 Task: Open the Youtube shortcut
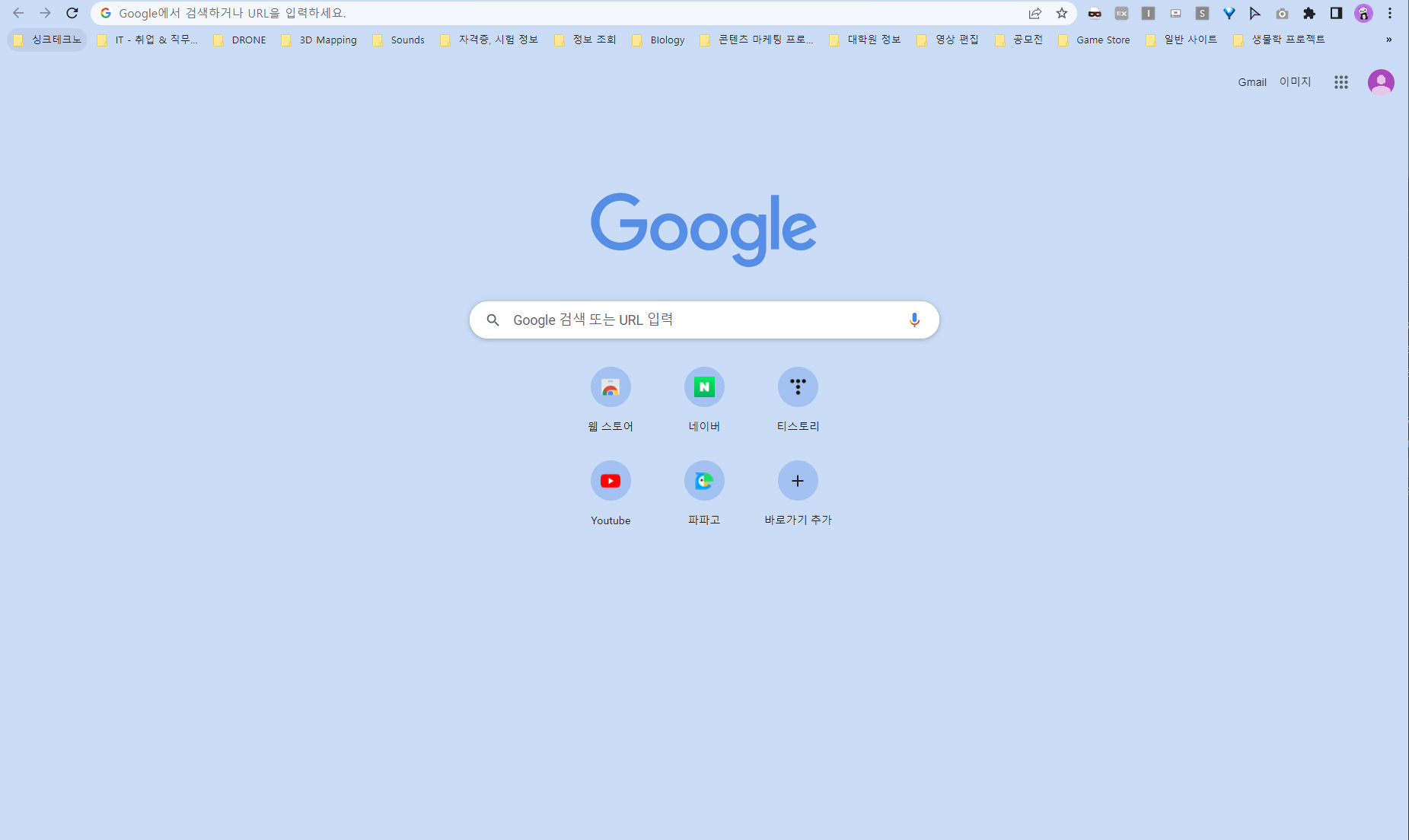610,494
